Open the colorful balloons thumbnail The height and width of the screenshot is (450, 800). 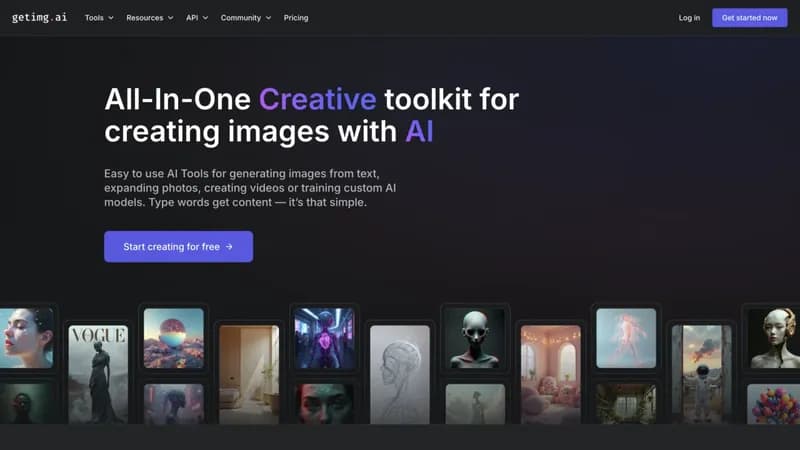(773, 404)
